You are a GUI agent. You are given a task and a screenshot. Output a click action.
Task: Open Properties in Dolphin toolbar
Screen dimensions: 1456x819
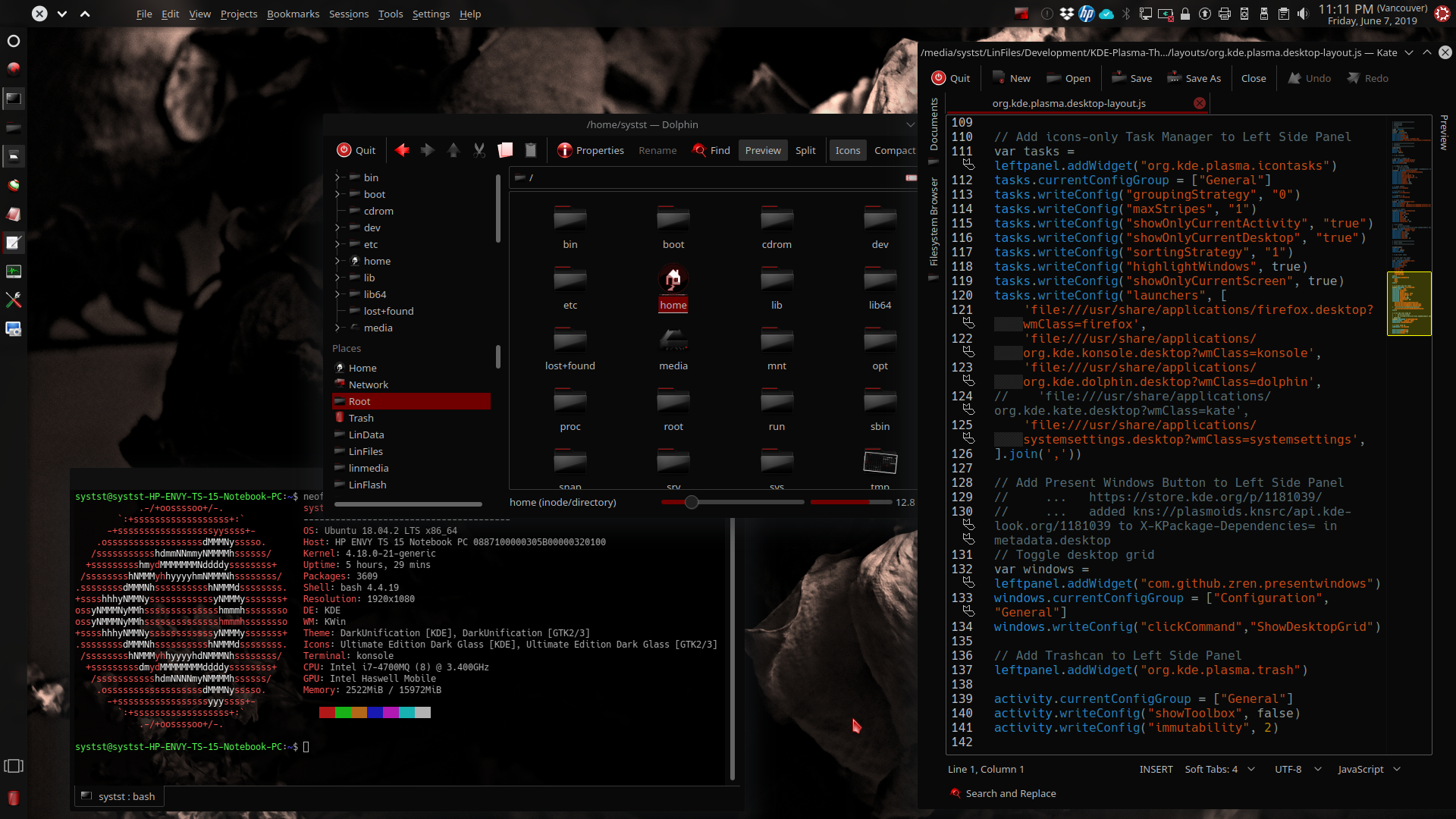click(x=591, y=150)
